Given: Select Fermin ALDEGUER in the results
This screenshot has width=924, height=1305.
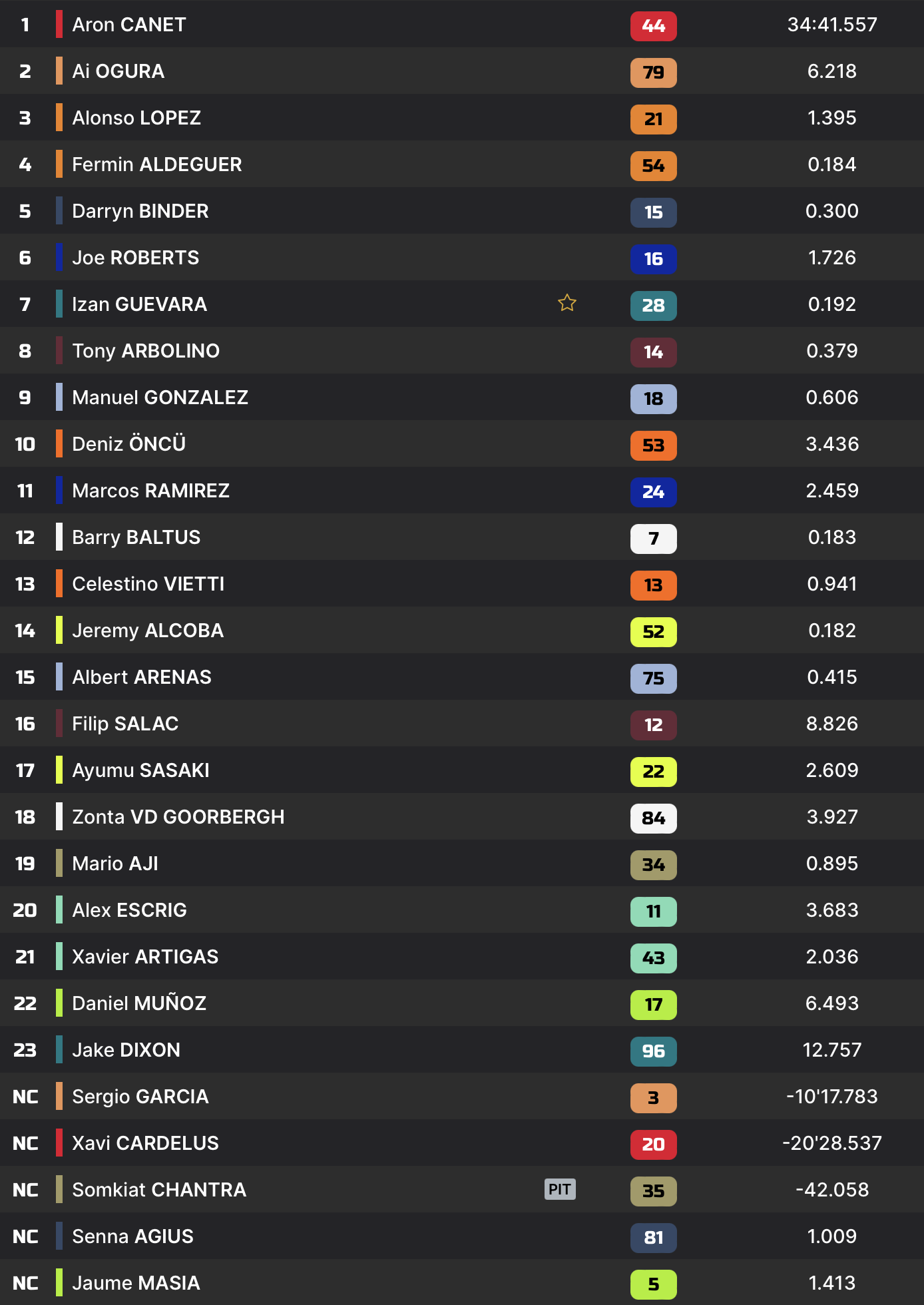Looking at the screenshot, I should 156,164.
